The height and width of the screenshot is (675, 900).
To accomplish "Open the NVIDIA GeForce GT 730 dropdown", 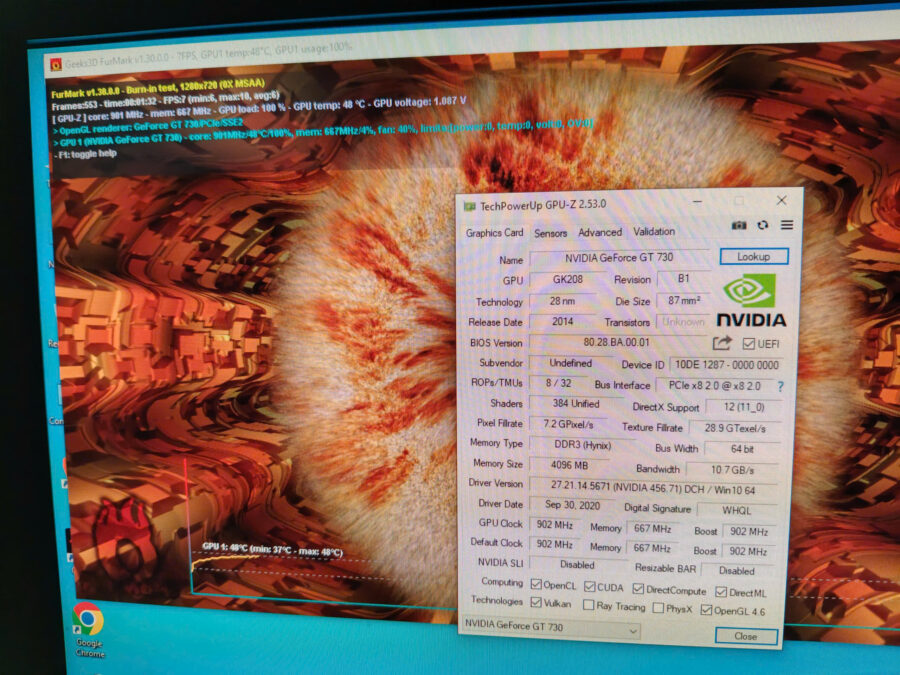I will [551, 627].
